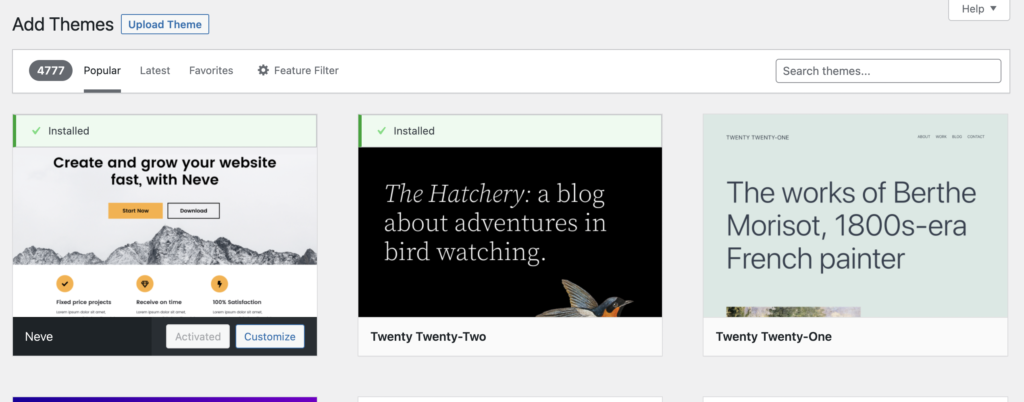Open the Favorites tab
This screenshot has height=402, width=1024.
211,70
